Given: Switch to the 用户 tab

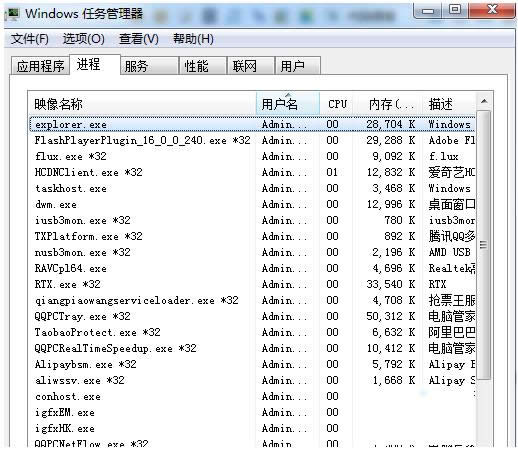Looking at the screenshot, I should pos(298,66).
